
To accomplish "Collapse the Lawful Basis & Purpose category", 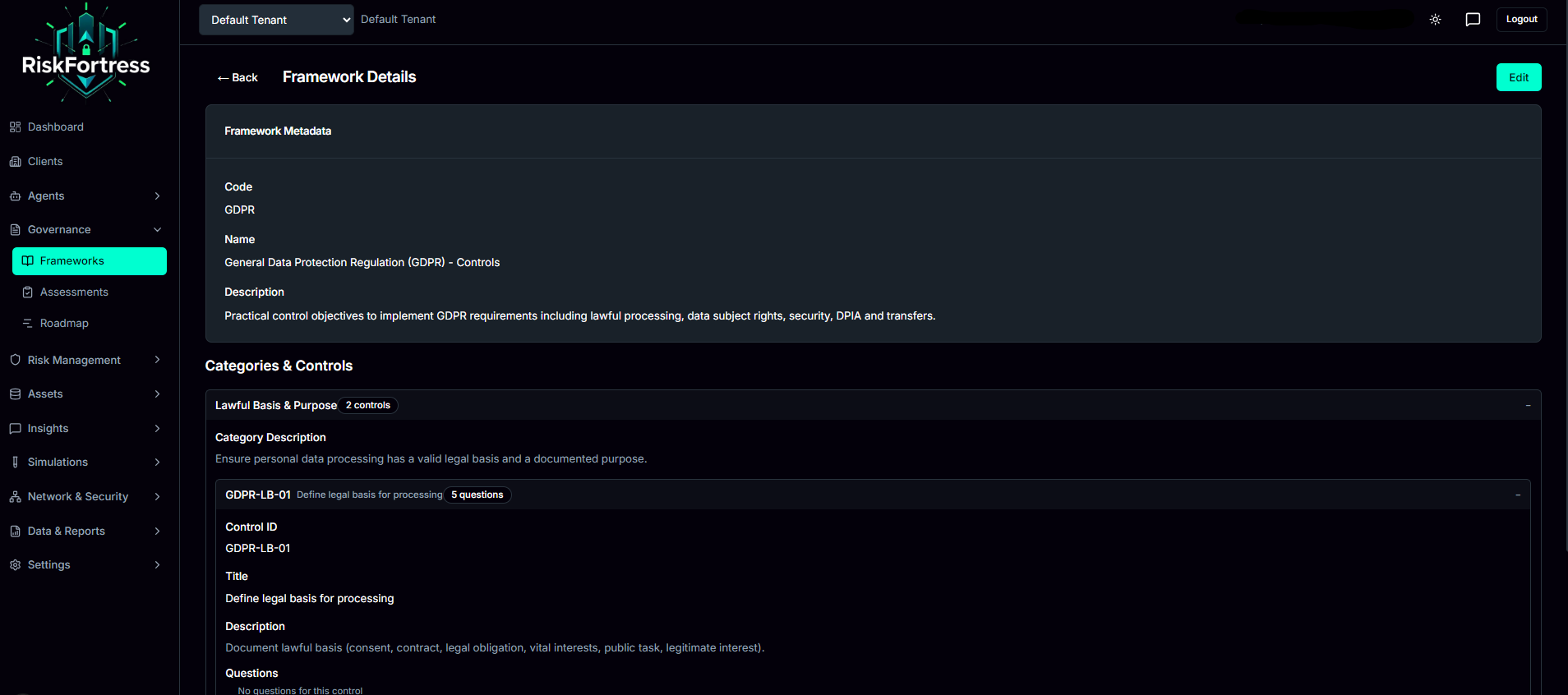I will coord(1528,406).
